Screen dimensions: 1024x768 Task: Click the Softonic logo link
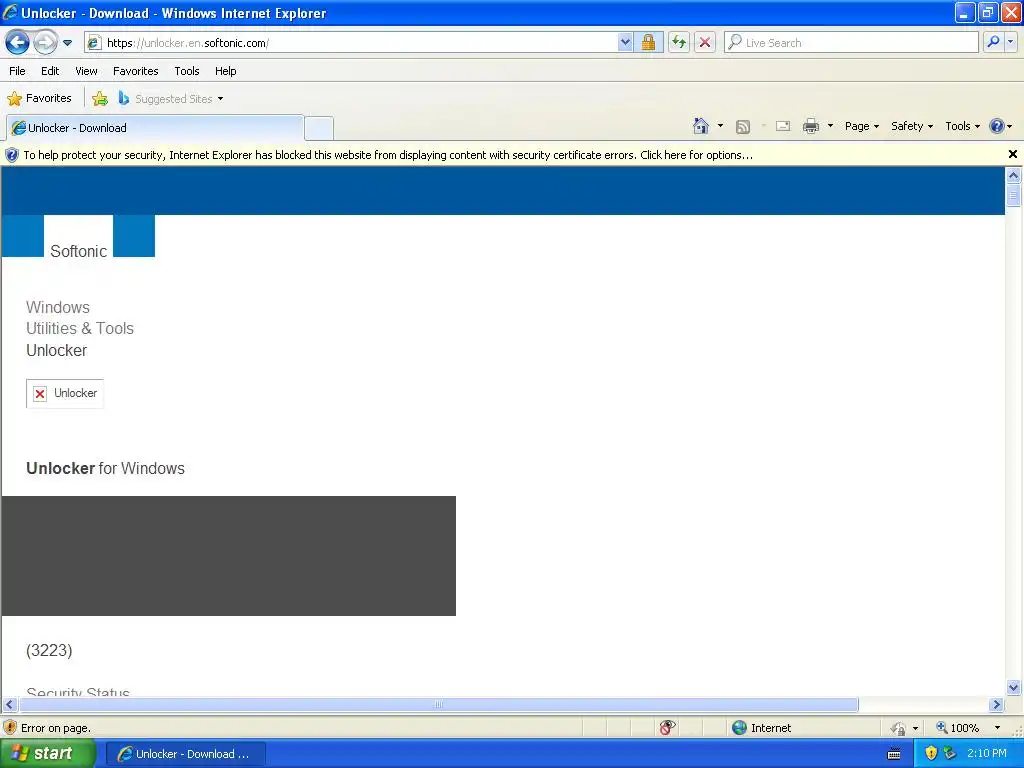pyautogui.click(x=78, y=251)
